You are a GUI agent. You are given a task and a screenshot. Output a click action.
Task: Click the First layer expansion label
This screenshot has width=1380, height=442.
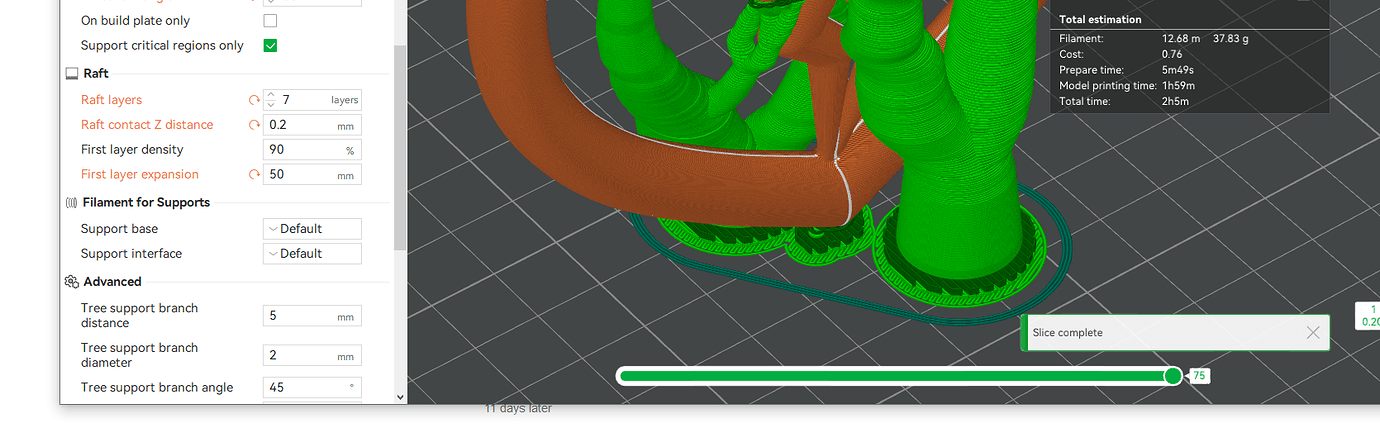click(139, 175)
